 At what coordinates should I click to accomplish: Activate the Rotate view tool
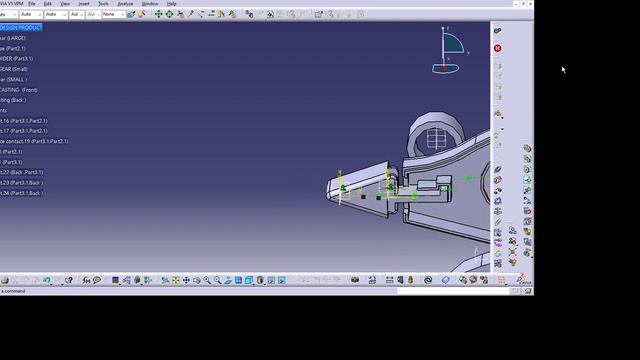pos(197,280)
